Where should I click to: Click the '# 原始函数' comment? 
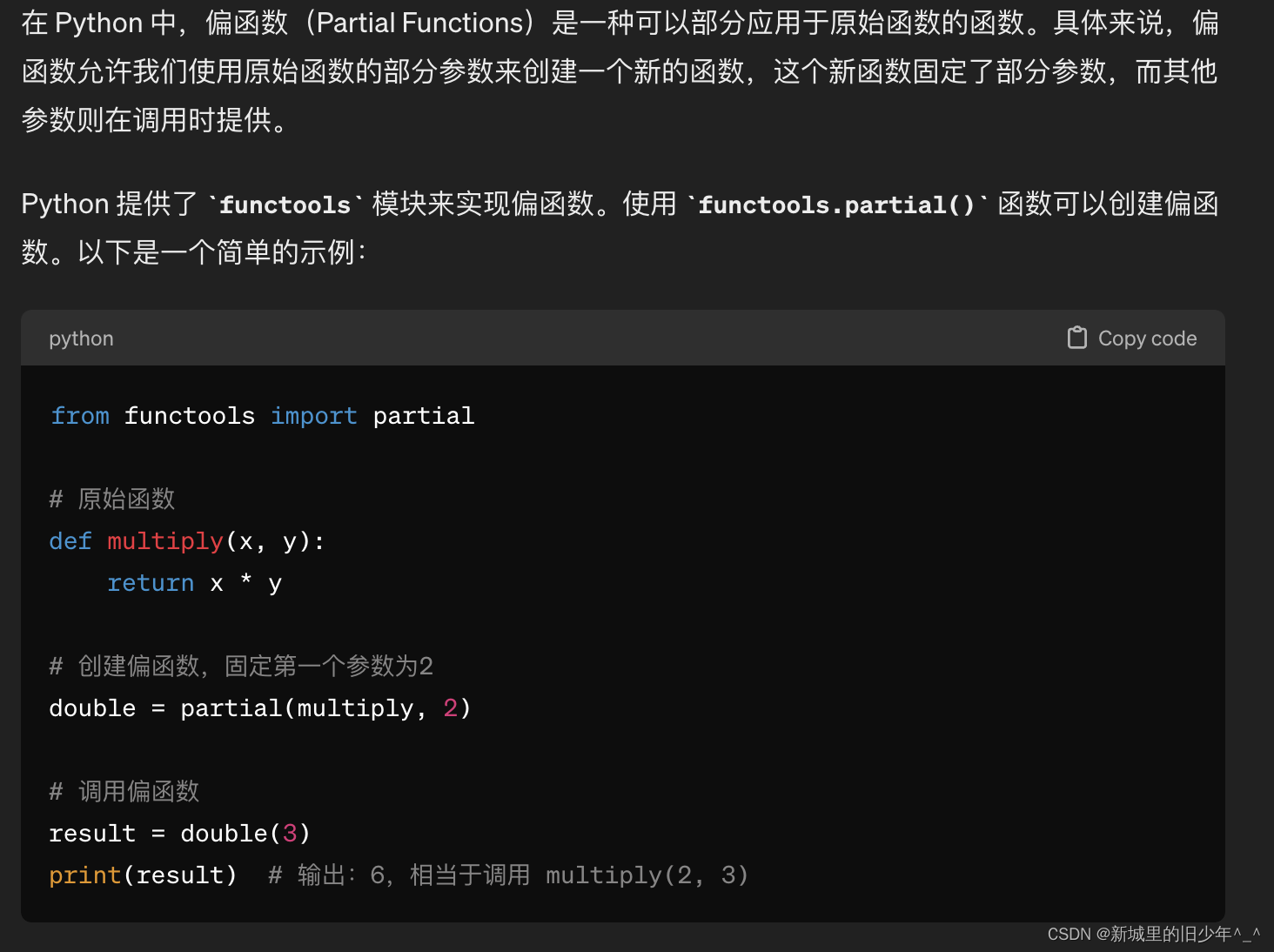click(x=112, y=499)
